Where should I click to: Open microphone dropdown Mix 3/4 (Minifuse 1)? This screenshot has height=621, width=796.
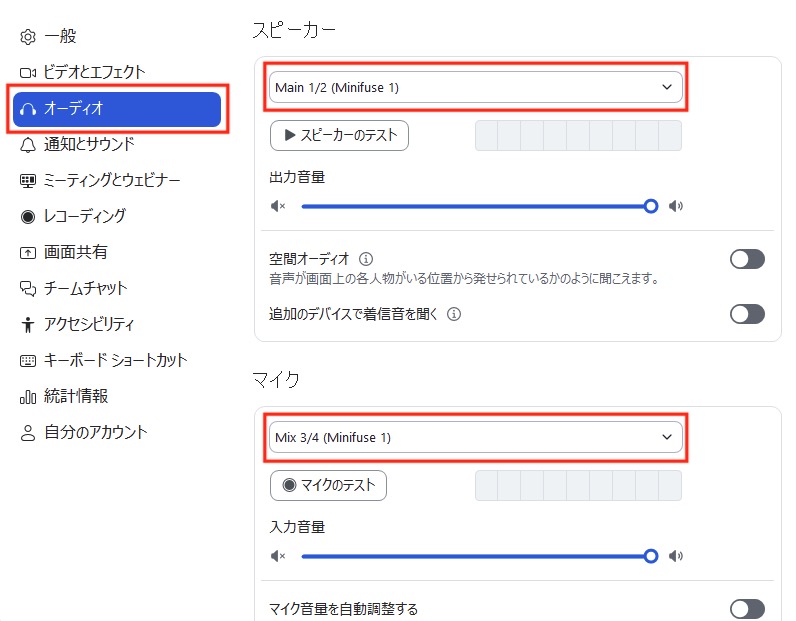(x=476, y=437)
